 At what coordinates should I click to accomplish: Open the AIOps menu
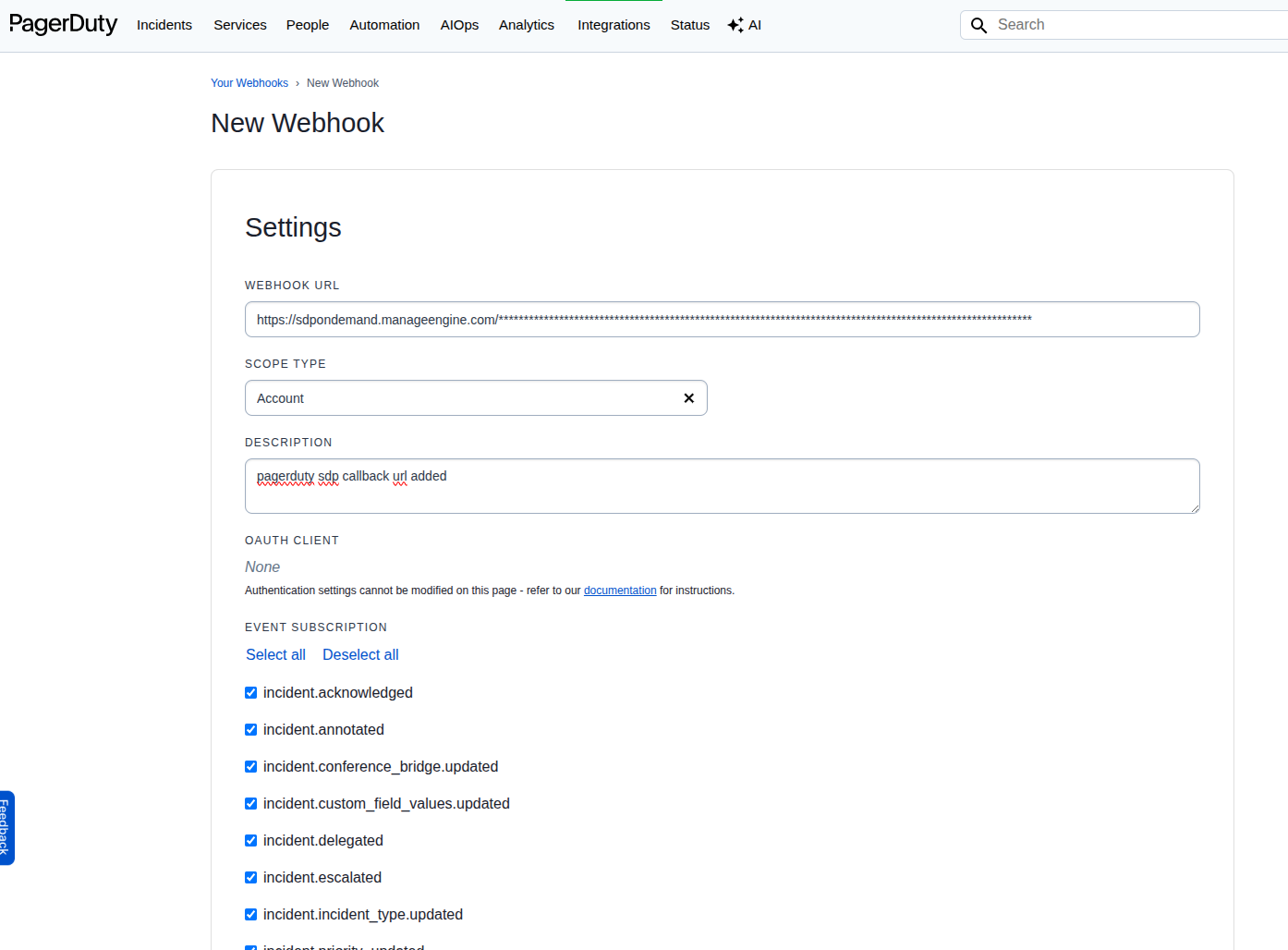pos(459,25)
